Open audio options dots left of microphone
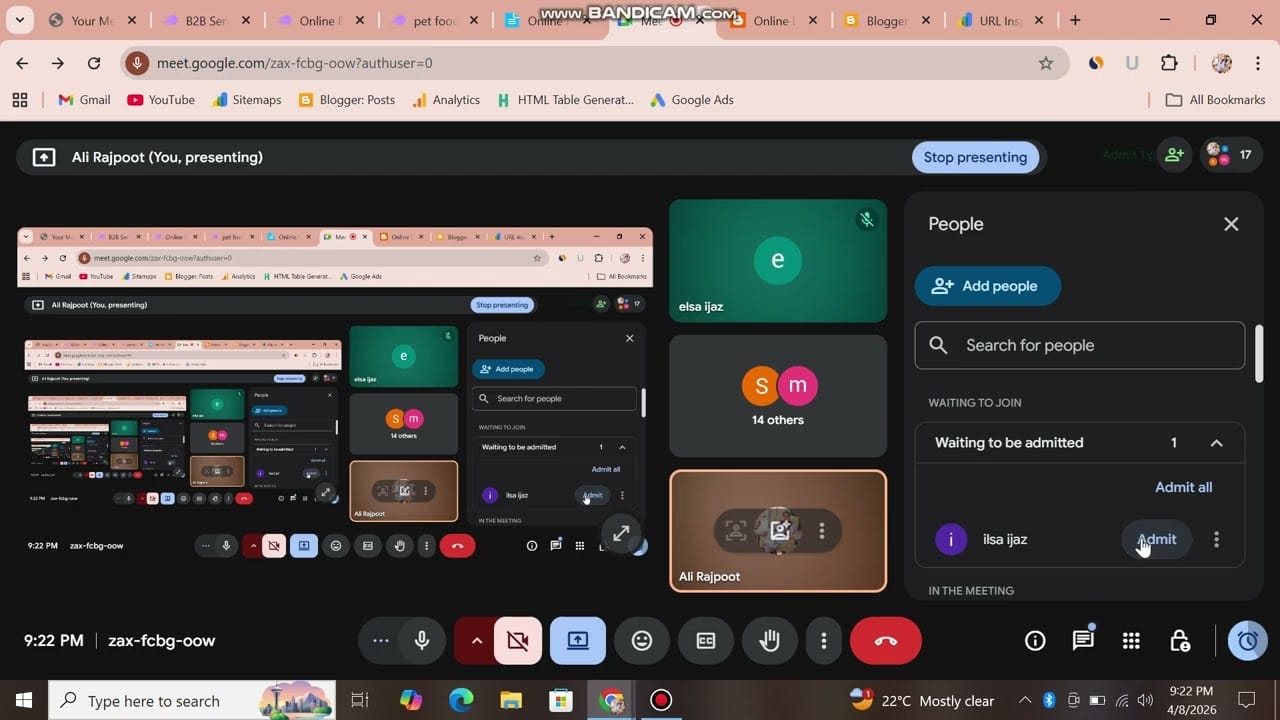Image resolution: width=1280 pixels, height=720 pixels. coord(381,641)
